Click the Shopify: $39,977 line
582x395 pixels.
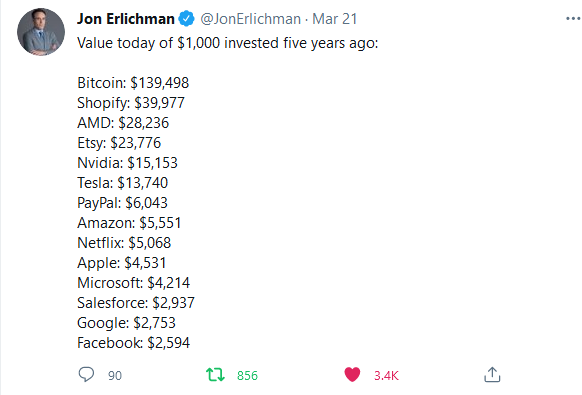(131, 103)
